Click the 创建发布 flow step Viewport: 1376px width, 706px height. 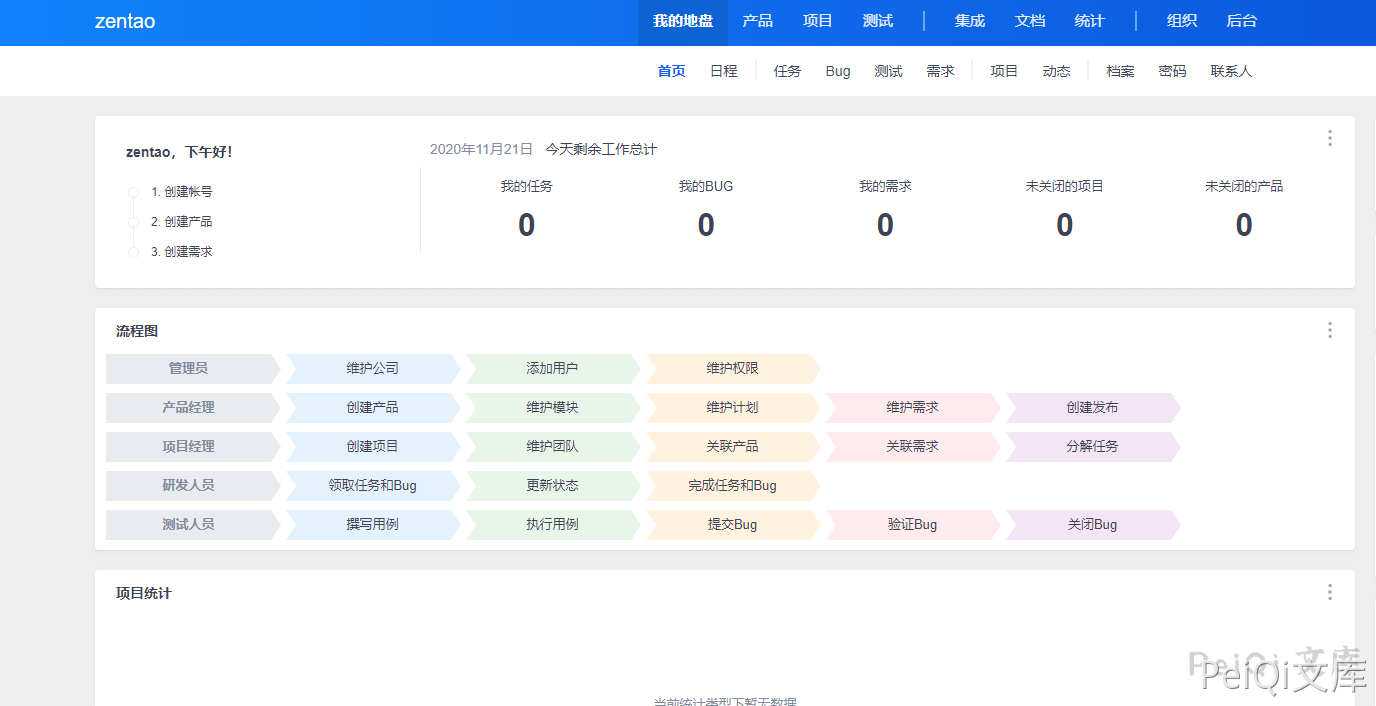(x=1092, y=407)
